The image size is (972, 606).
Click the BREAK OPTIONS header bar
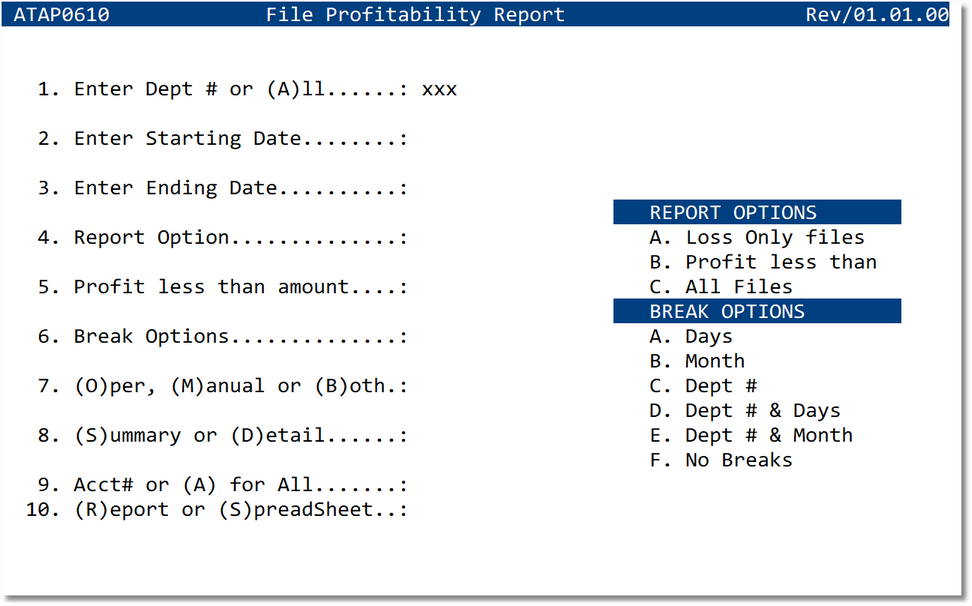point(757,311)
